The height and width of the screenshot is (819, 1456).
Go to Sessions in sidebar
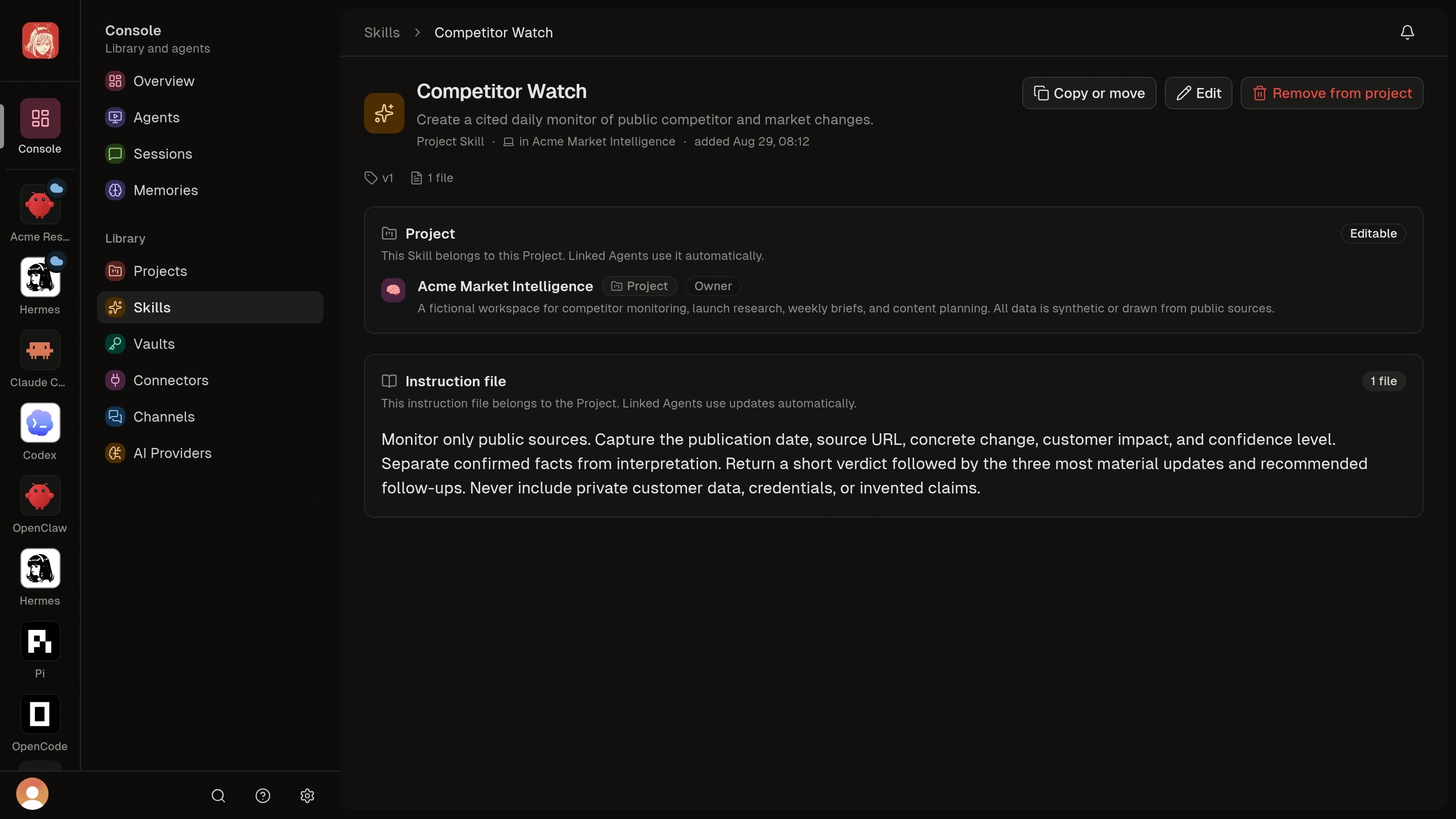(x=210, y=154)
